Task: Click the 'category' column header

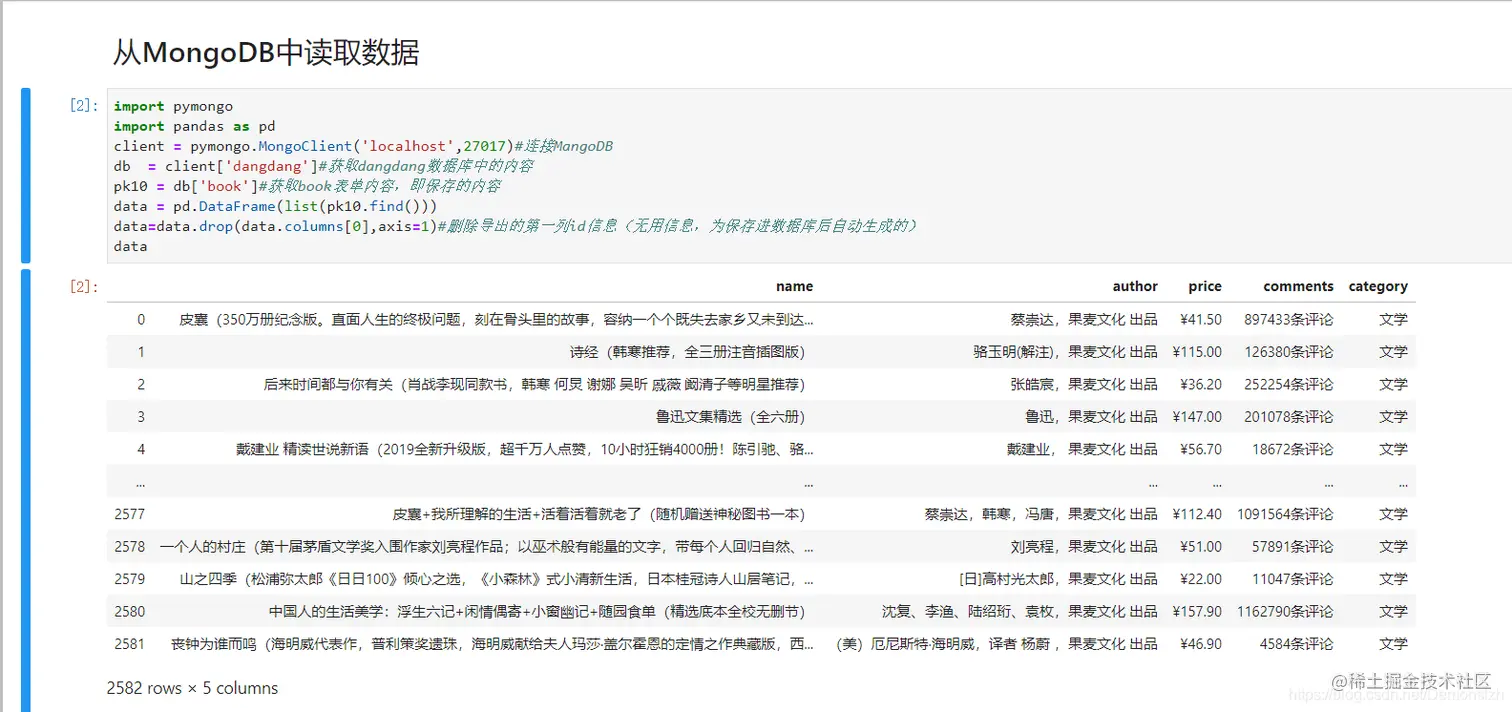Action: [x=1378, y=286]
